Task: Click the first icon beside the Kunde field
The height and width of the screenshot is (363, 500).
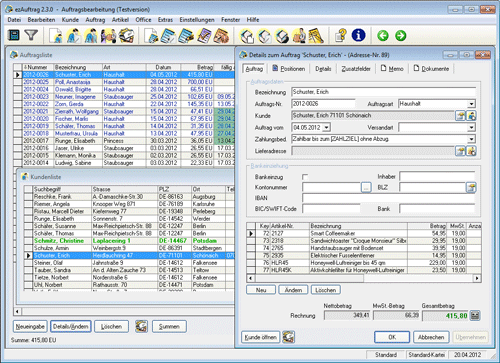Action: click(460, 116)
